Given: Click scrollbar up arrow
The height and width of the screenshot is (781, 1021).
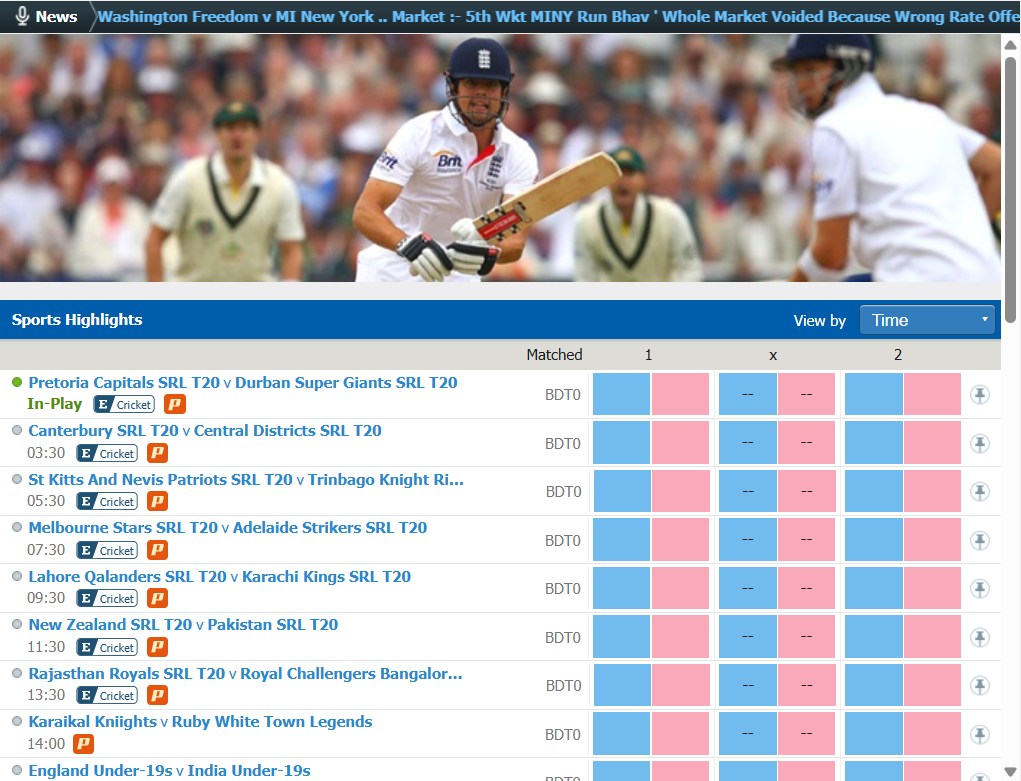Looking at the screenshot, I should pos(1010,45).
